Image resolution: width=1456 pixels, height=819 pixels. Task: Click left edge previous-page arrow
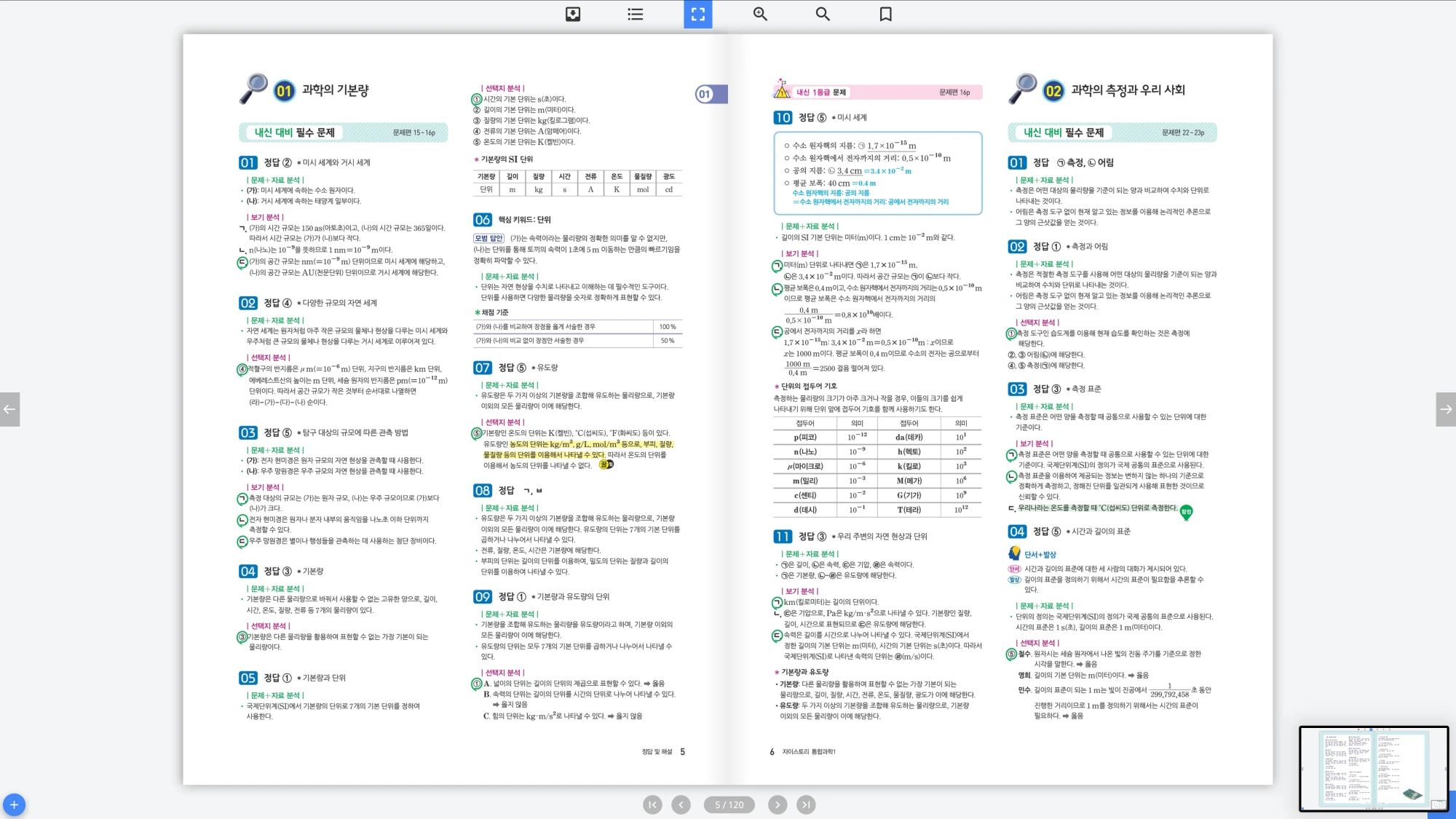pyautogui.click(x=9, y=409)
